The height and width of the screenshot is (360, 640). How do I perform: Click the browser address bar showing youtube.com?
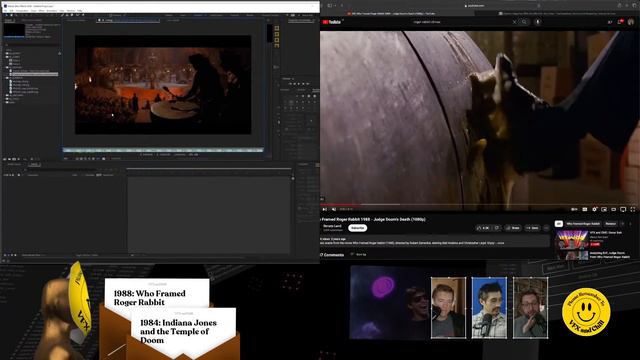coord(476,6)
